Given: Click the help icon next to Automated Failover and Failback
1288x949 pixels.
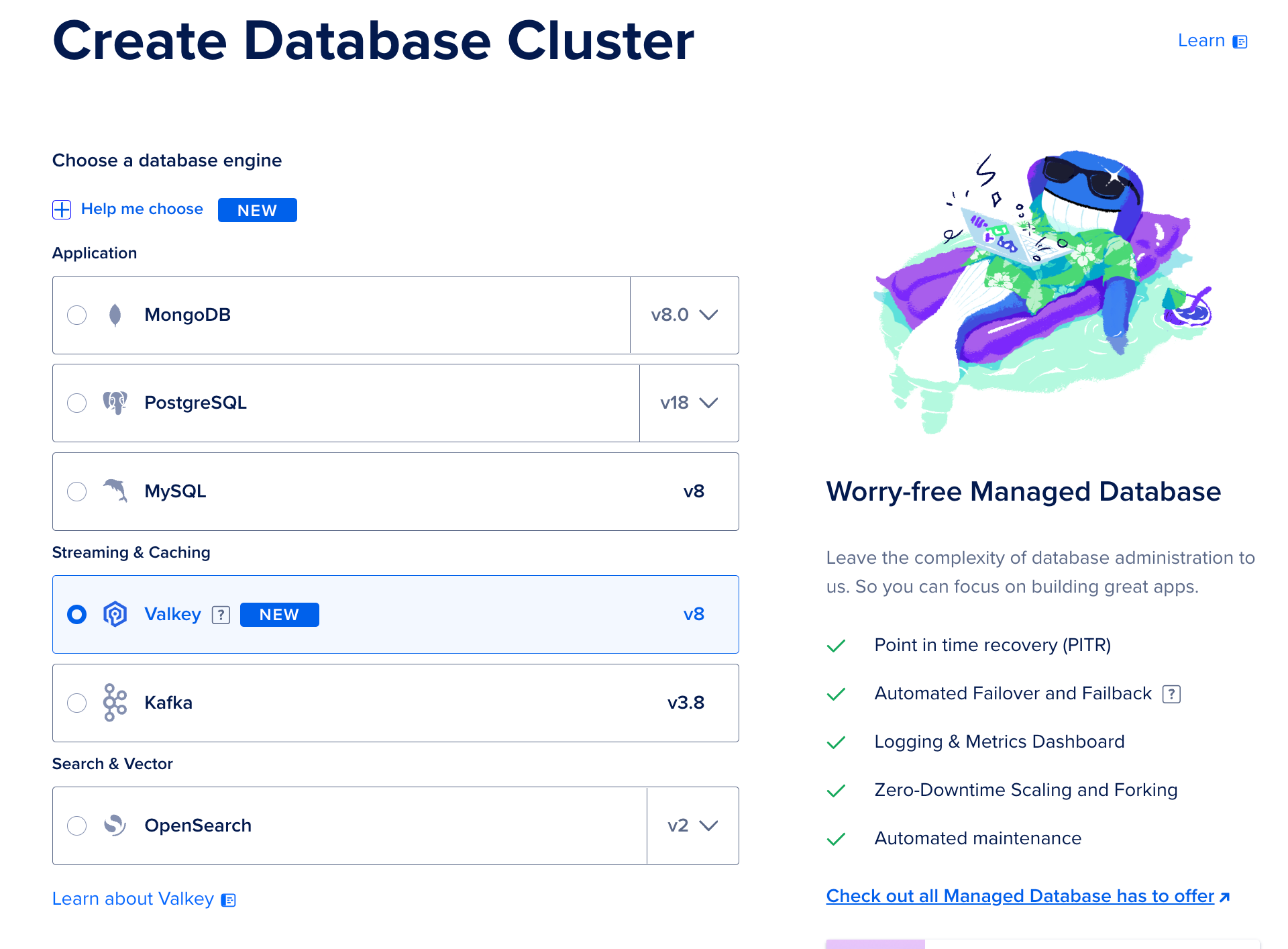Looking at the screenshot, I should tap(1171, 694).
